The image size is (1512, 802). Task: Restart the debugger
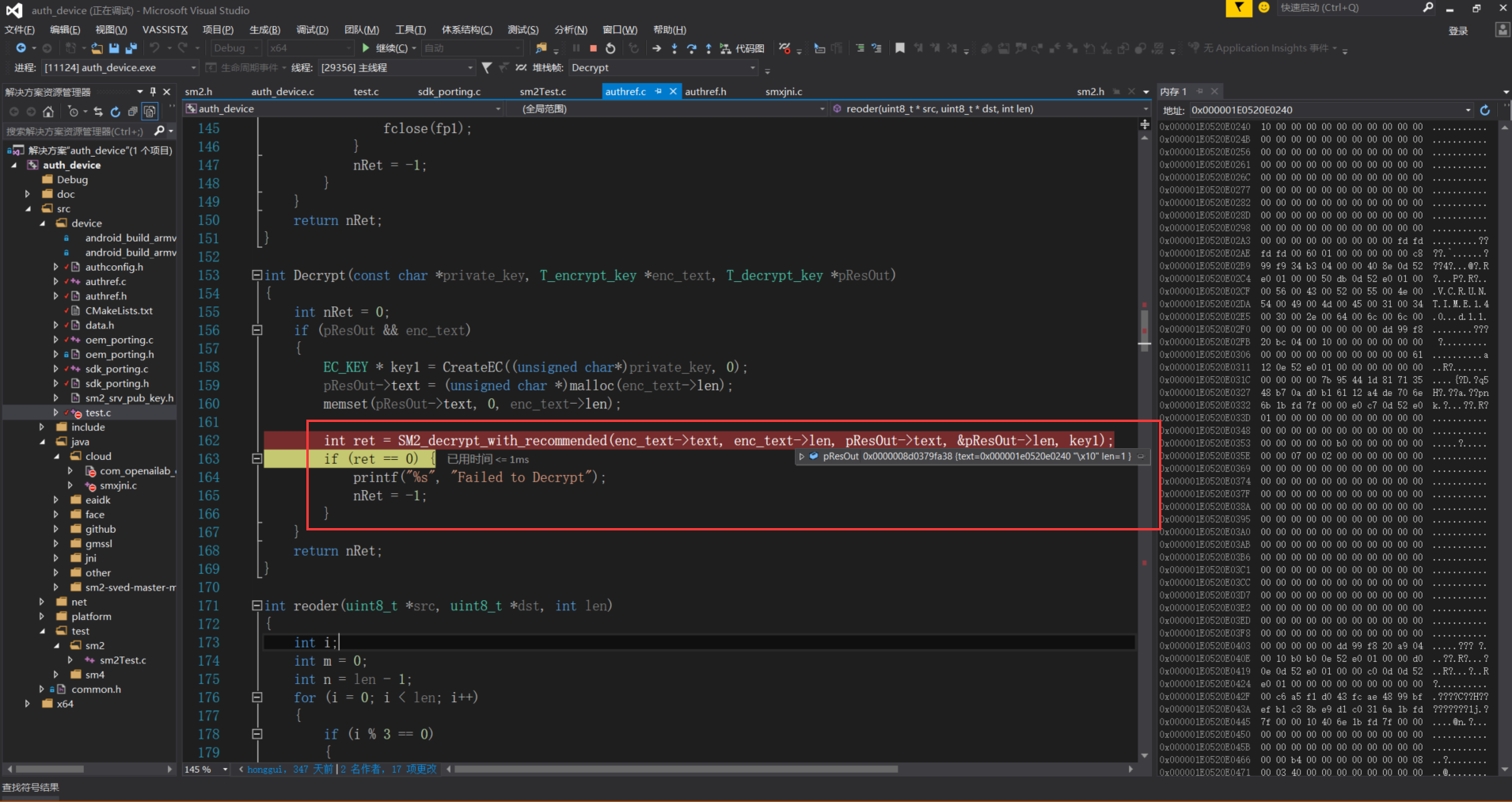[x=610, y=48]
